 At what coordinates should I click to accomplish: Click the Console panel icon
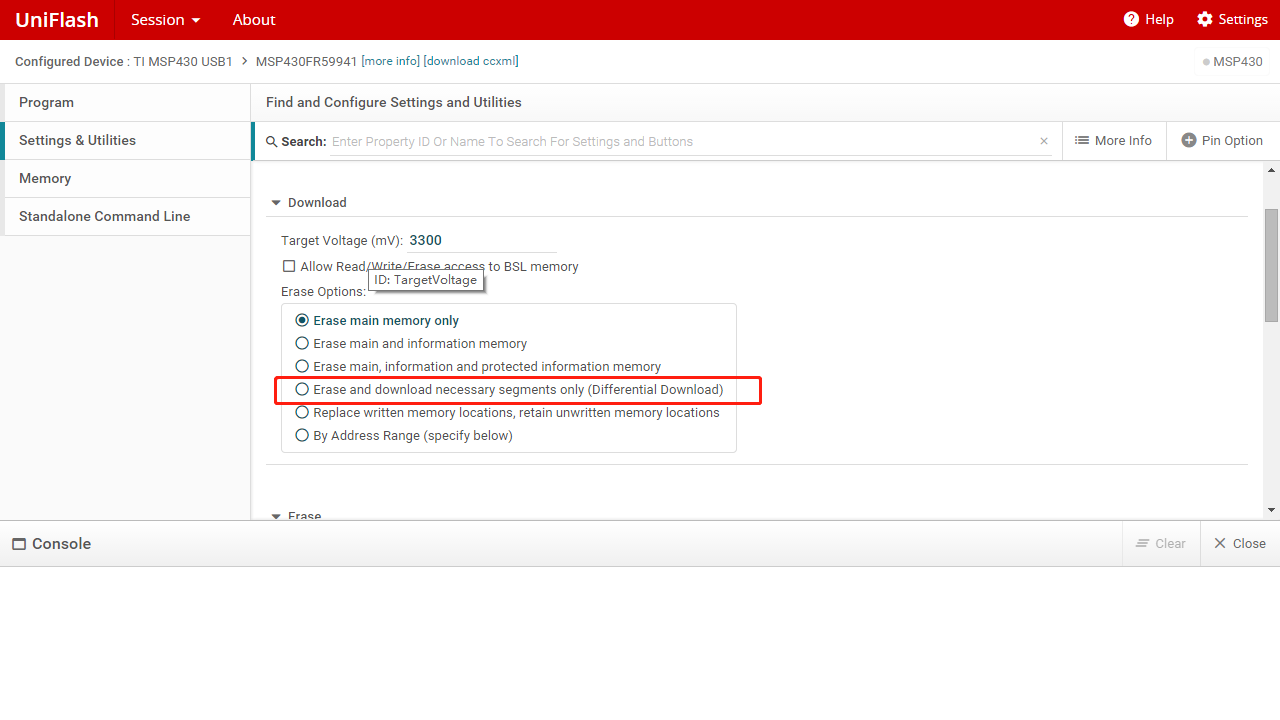19,544
